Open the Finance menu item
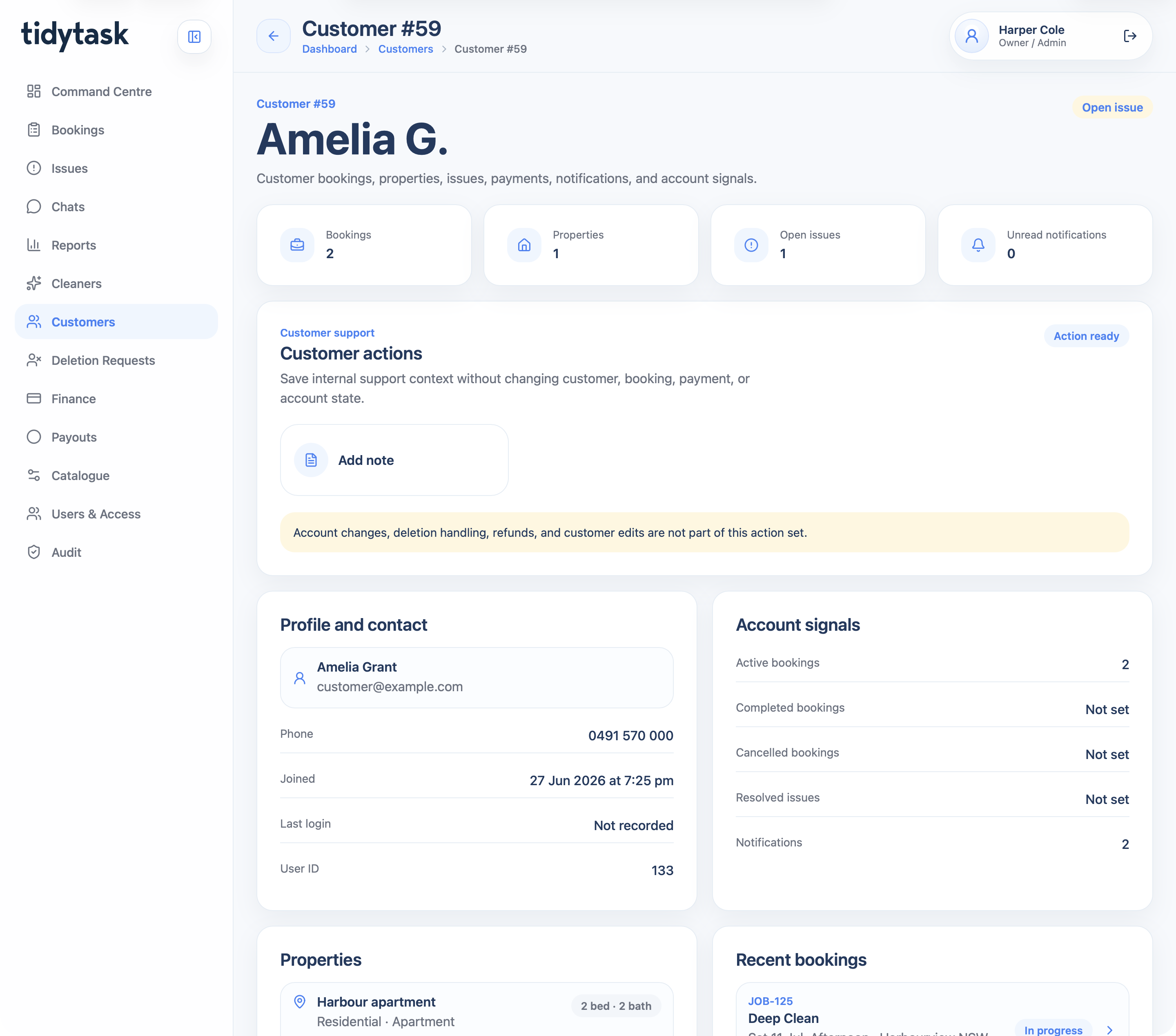 [x=116, y=399]
